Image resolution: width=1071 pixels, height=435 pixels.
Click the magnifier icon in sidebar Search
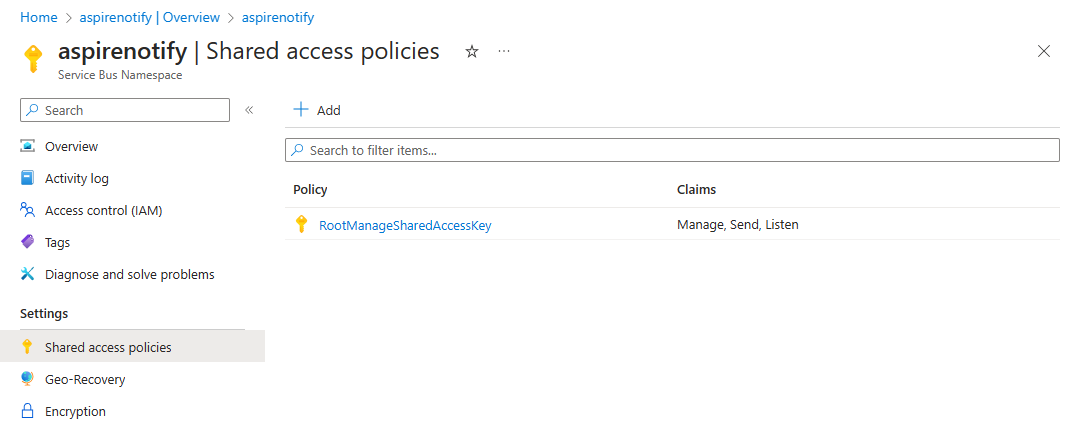(x=33, y=110)
